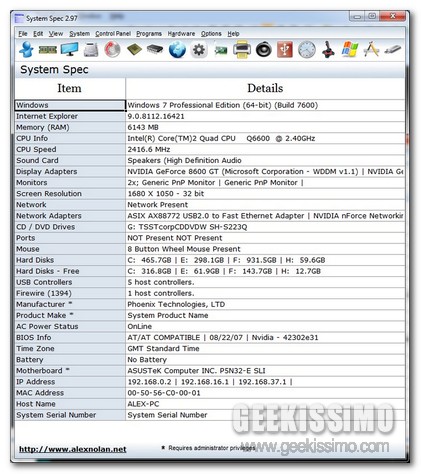The height and width of the screenshot is (474, 421).
Task: Open the CPU processor chip icon
Action: (134, 50)
